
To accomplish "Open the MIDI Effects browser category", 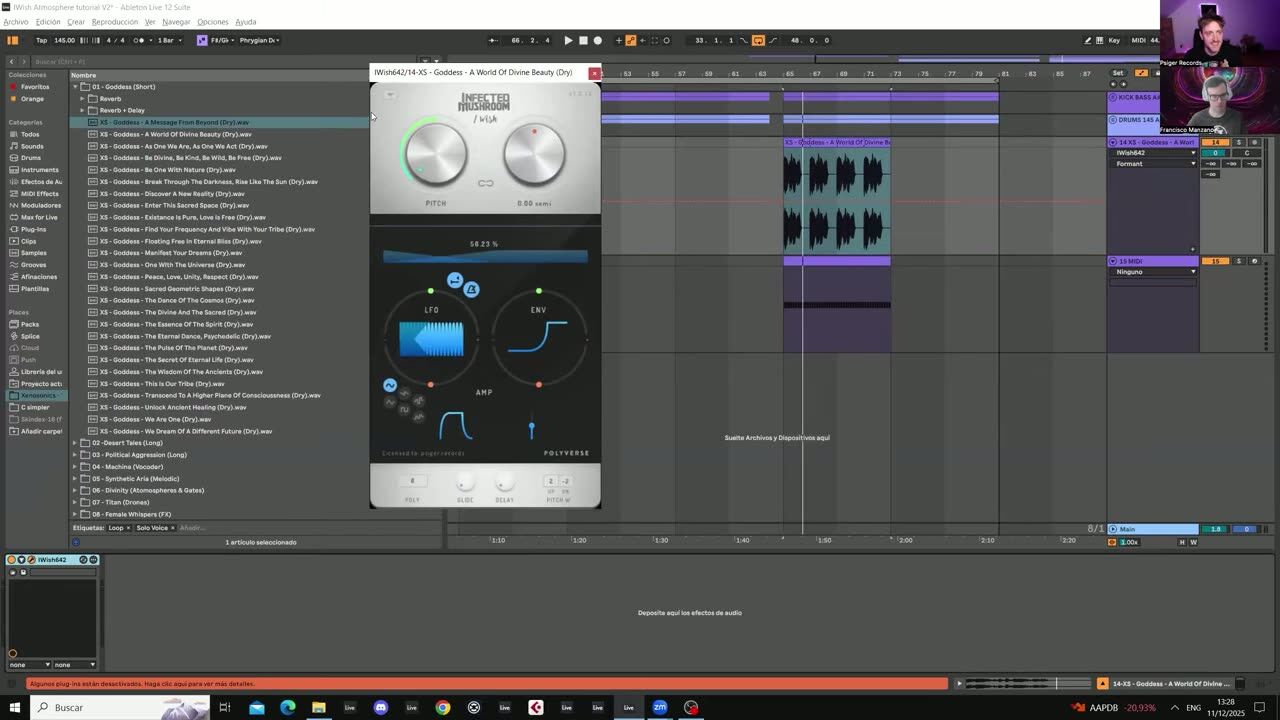I will (39, 193).
